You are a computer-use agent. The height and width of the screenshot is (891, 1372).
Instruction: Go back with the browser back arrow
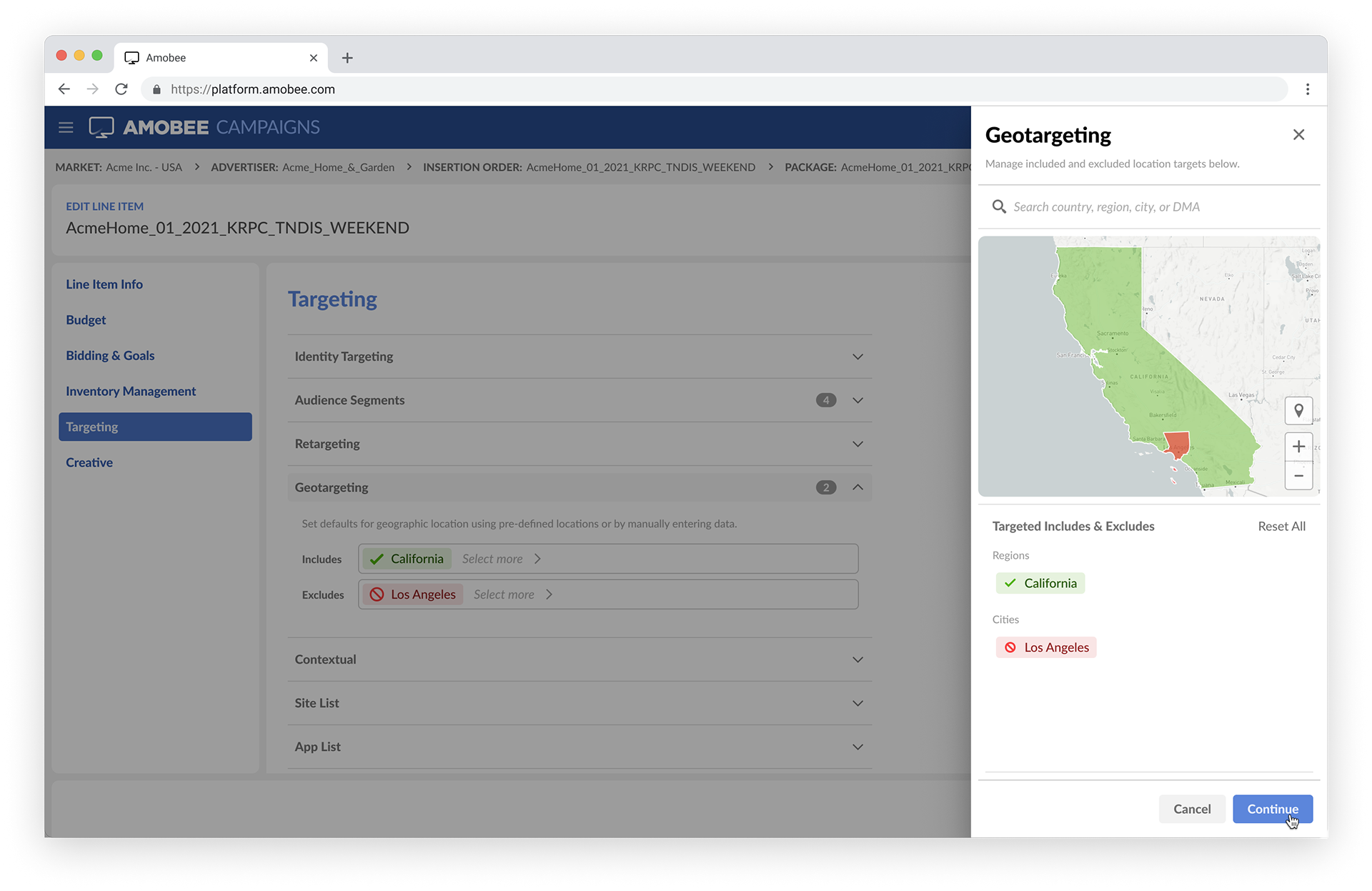click(x=64, y=89)
